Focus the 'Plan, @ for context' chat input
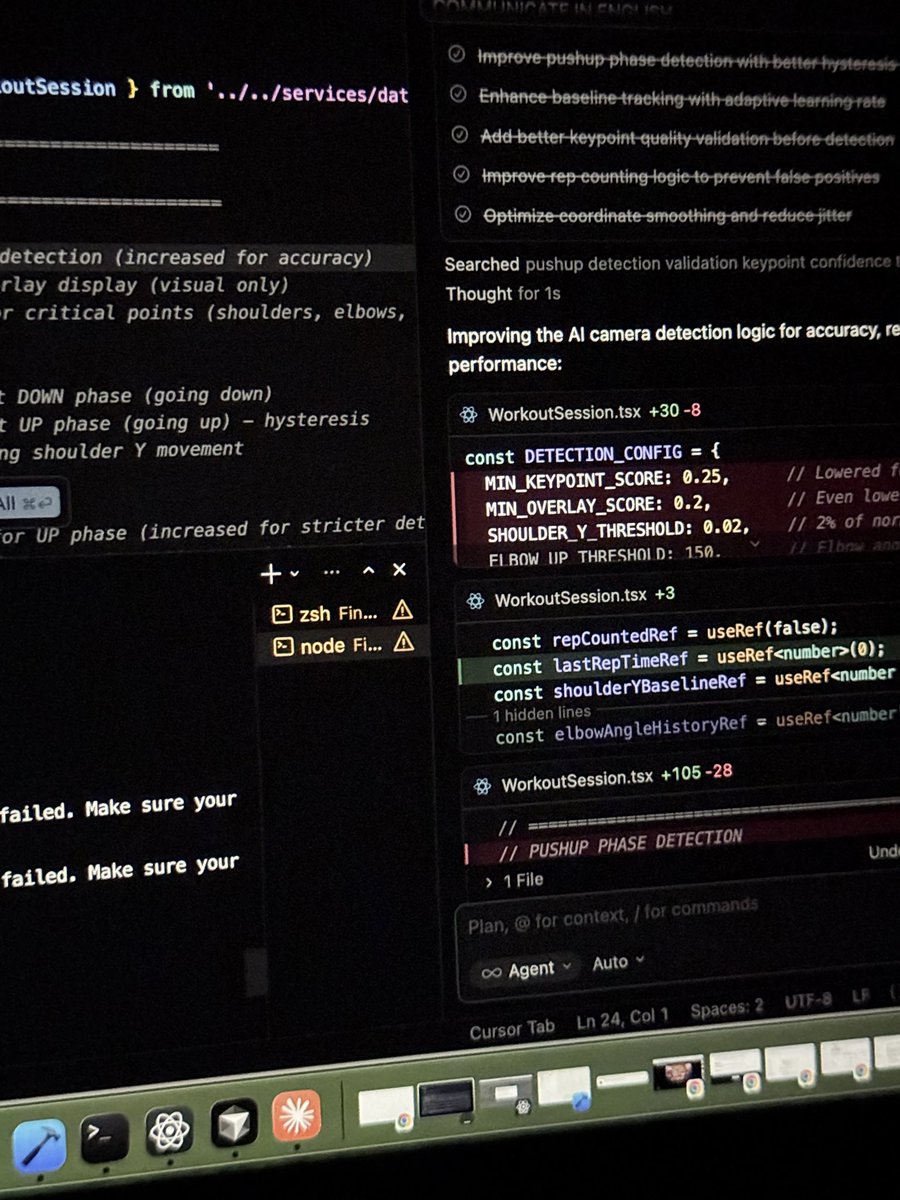The height and width of the screenshot is (1200, 900). [612, 917]
